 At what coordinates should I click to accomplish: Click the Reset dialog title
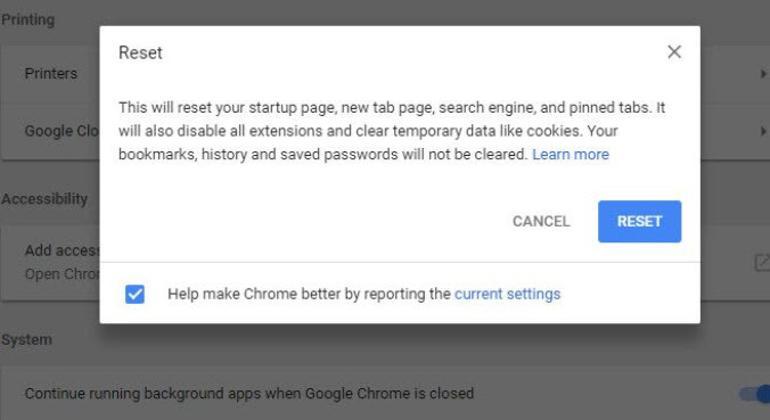(140, 52)
